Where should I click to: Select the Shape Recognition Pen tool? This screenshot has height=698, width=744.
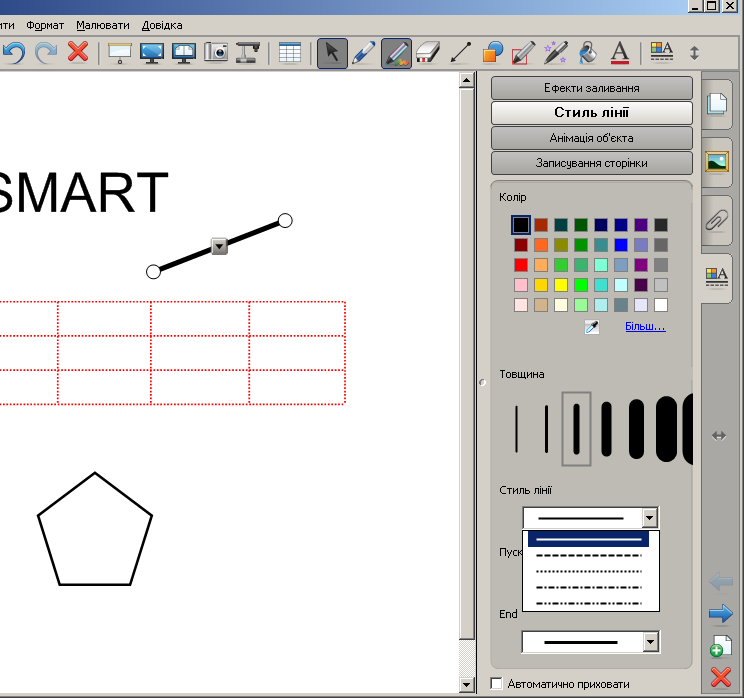(524, 52)
